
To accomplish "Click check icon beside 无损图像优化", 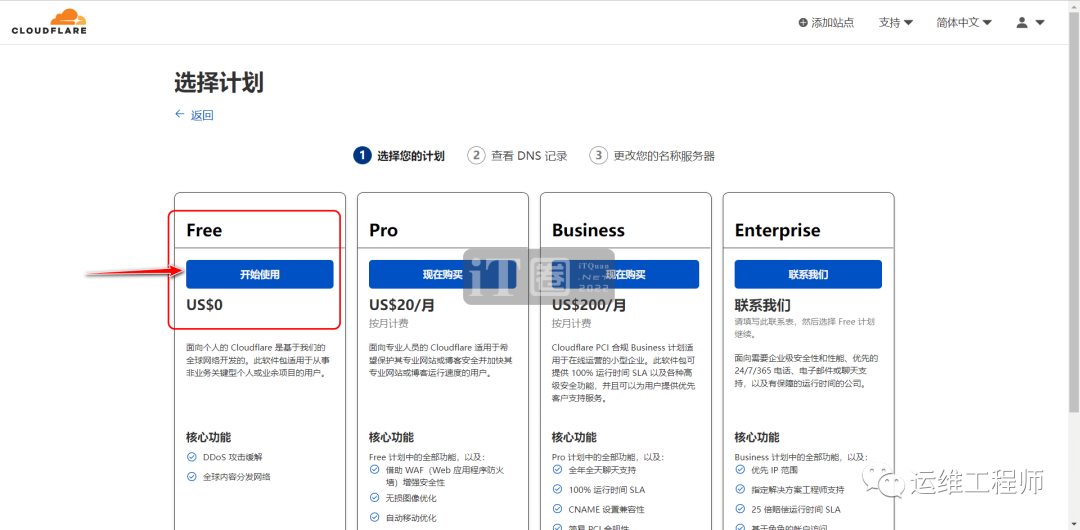I will (x=374, y=497).
